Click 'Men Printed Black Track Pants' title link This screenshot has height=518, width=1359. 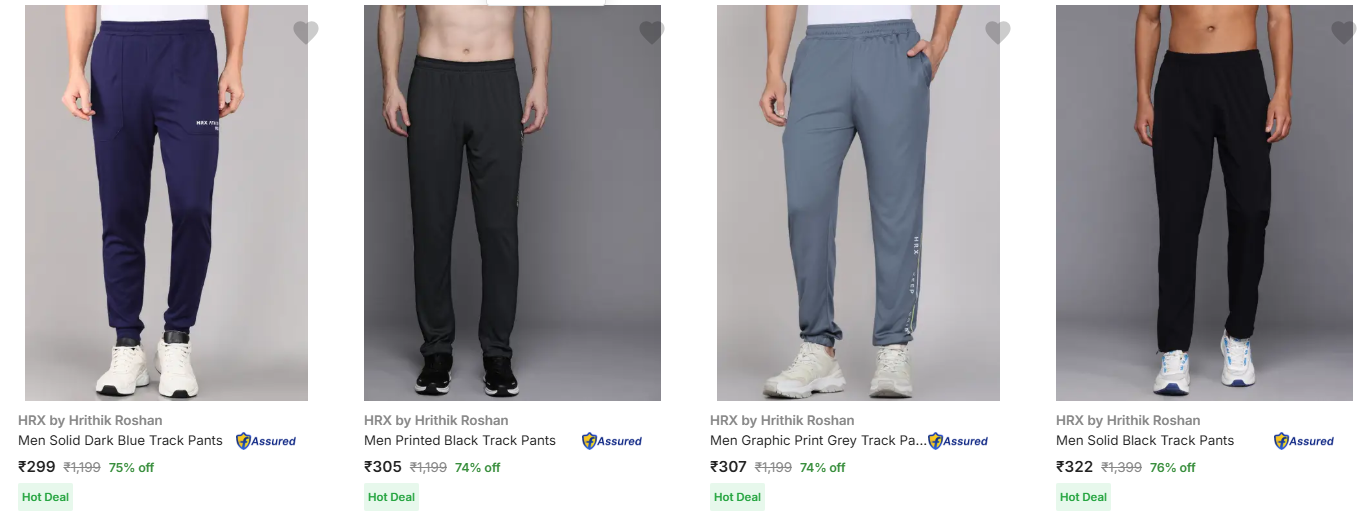(x=460, y=441)
